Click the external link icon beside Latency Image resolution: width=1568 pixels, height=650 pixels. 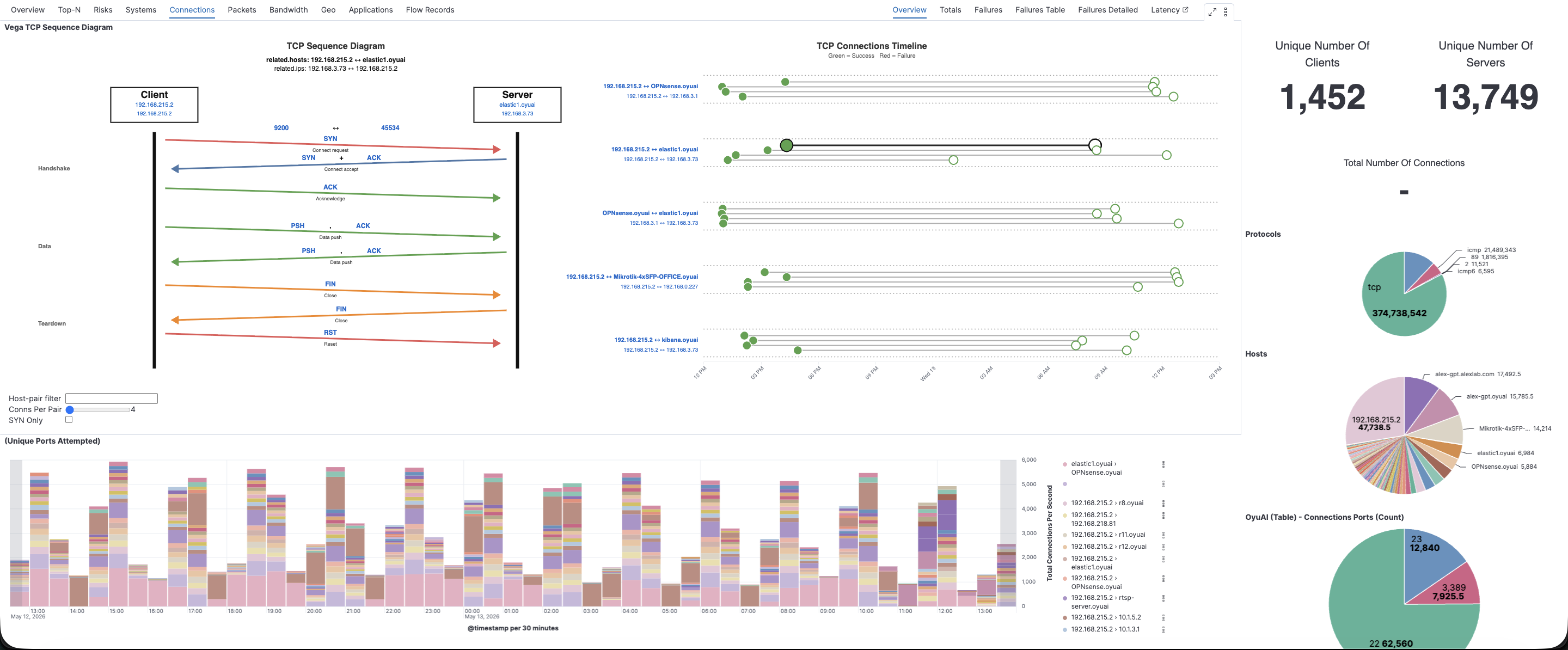click(1185, 10)
